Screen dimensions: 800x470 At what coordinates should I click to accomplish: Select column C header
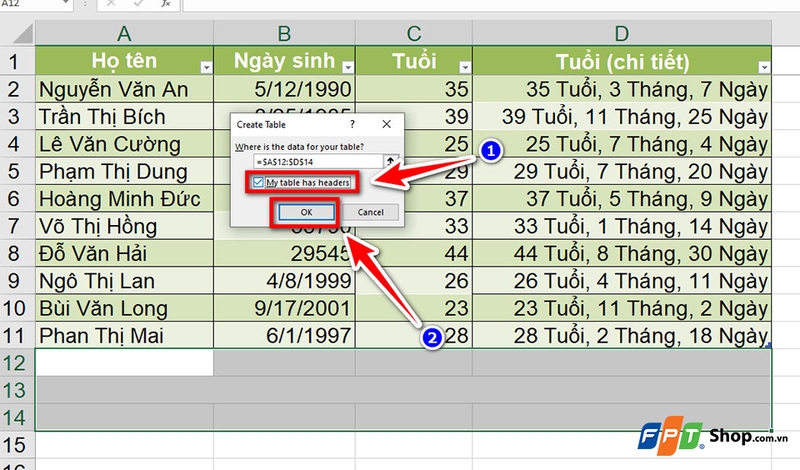[x=414, y=34]
